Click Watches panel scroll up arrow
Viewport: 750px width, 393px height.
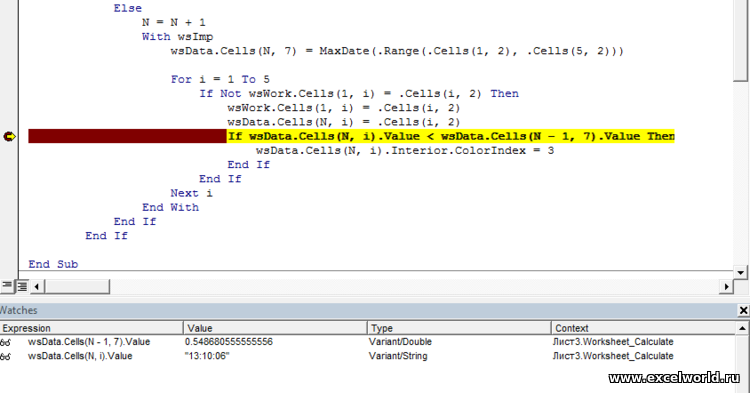click(x=742, y=328)
